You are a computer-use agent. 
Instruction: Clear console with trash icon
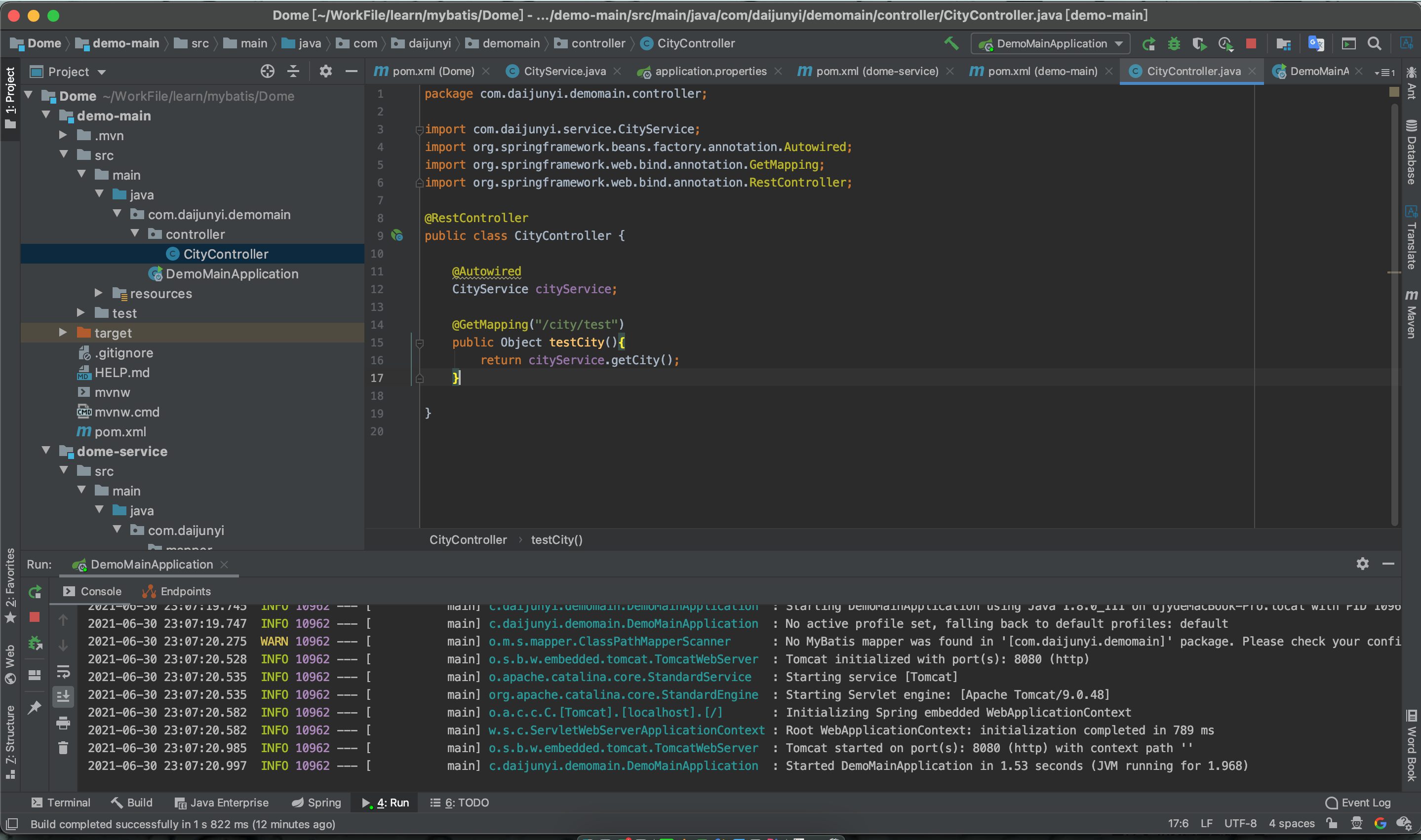click(63, 748)
